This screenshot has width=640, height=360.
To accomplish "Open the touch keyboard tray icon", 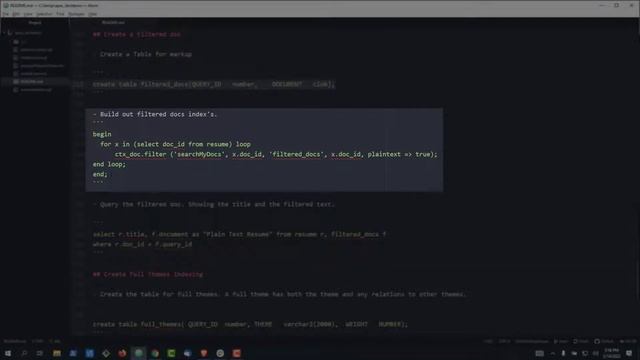I will click(540, 353).
